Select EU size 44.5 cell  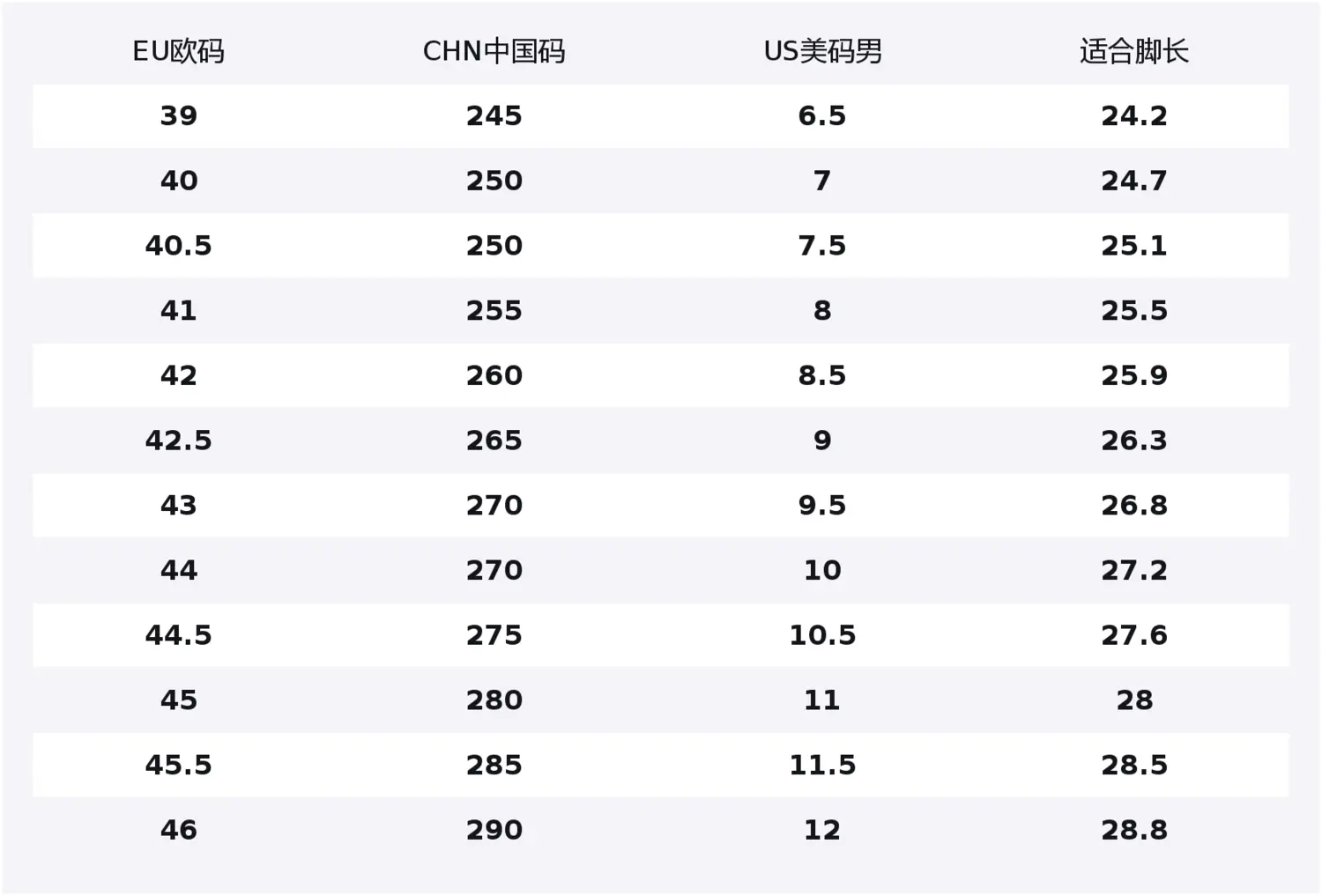tap(178, 635)
